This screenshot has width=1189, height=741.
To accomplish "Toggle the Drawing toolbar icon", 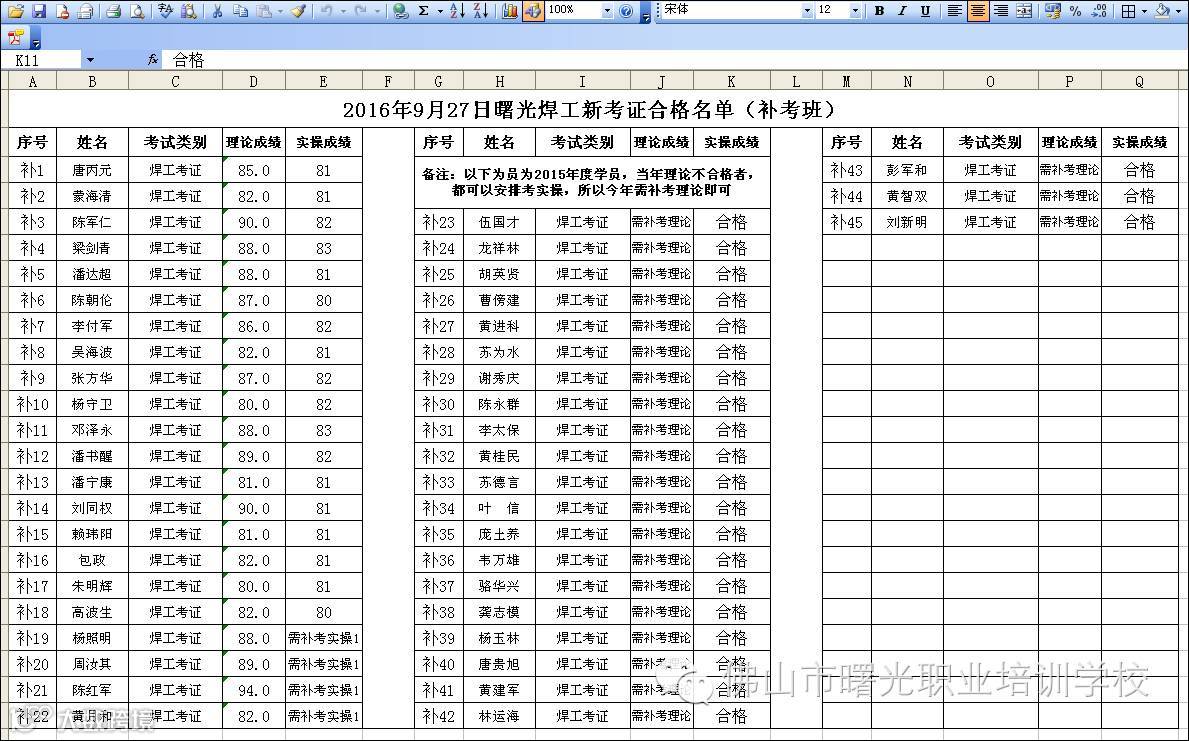I will [x=533, y=11].
